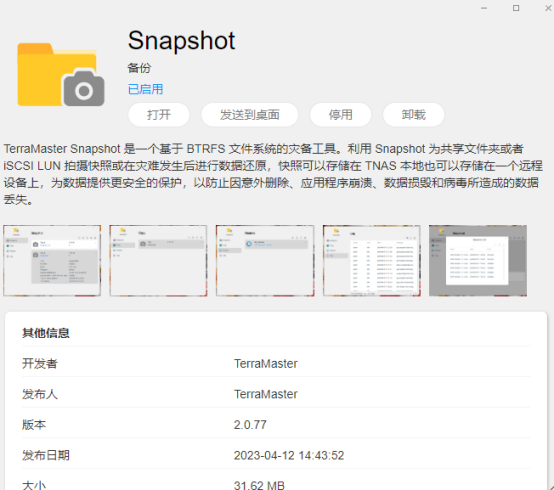The image size is (554, 490).
Task: Click 发送到桌面 to send to desktop
Action: (x=249, y=115)
